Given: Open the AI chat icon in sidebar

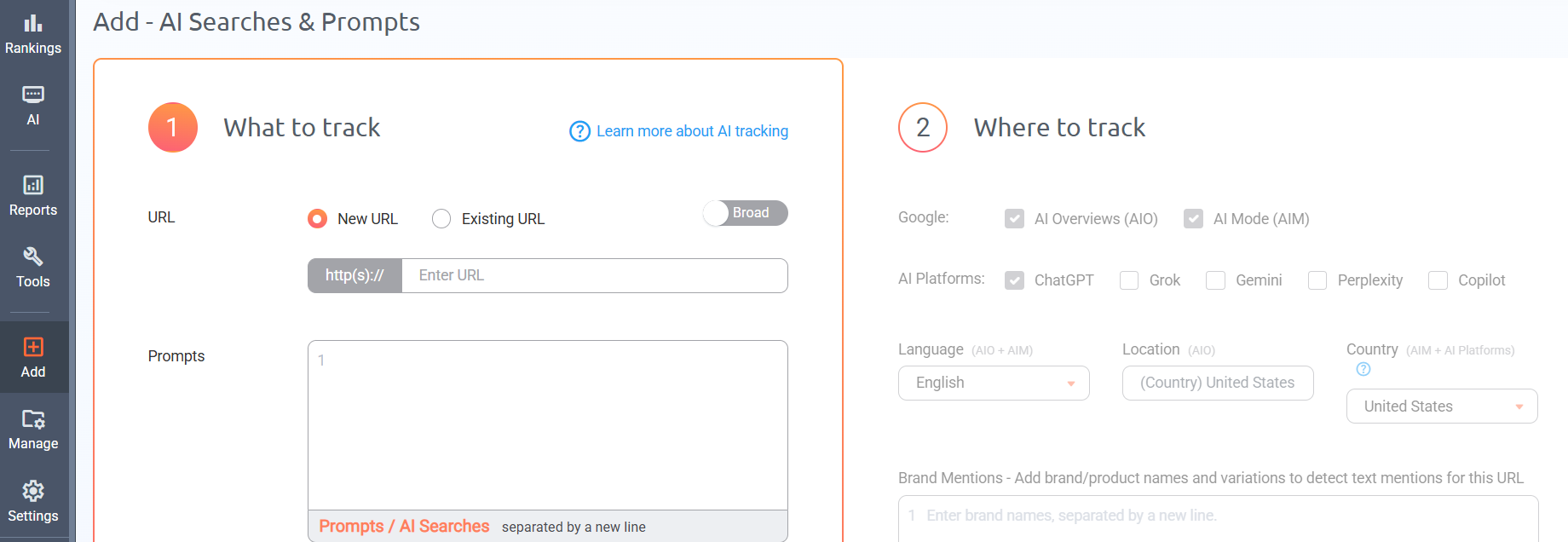Looking at the screenshot, I should coord(33,95).
